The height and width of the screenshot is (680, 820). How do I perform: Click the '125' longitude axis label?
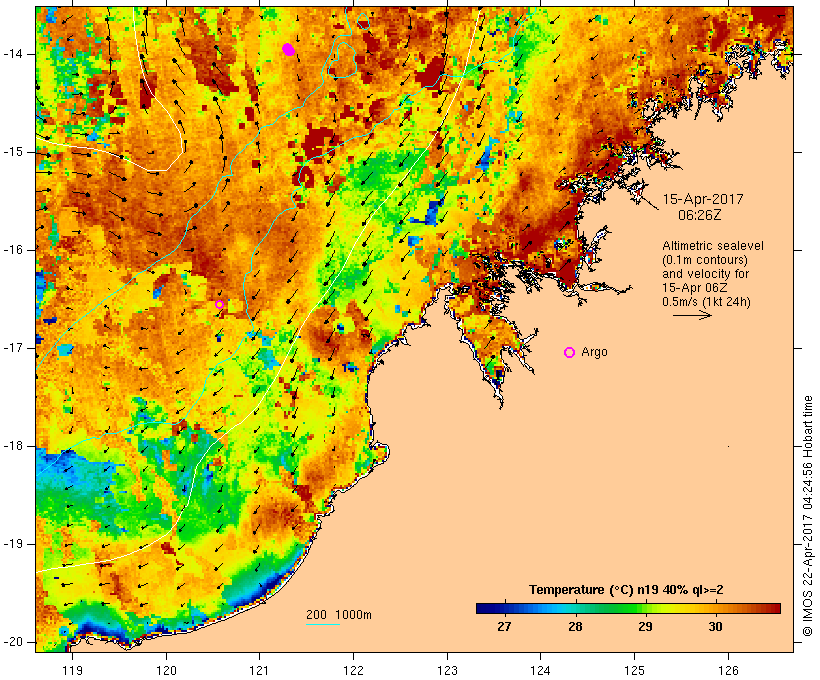(634, 670)
